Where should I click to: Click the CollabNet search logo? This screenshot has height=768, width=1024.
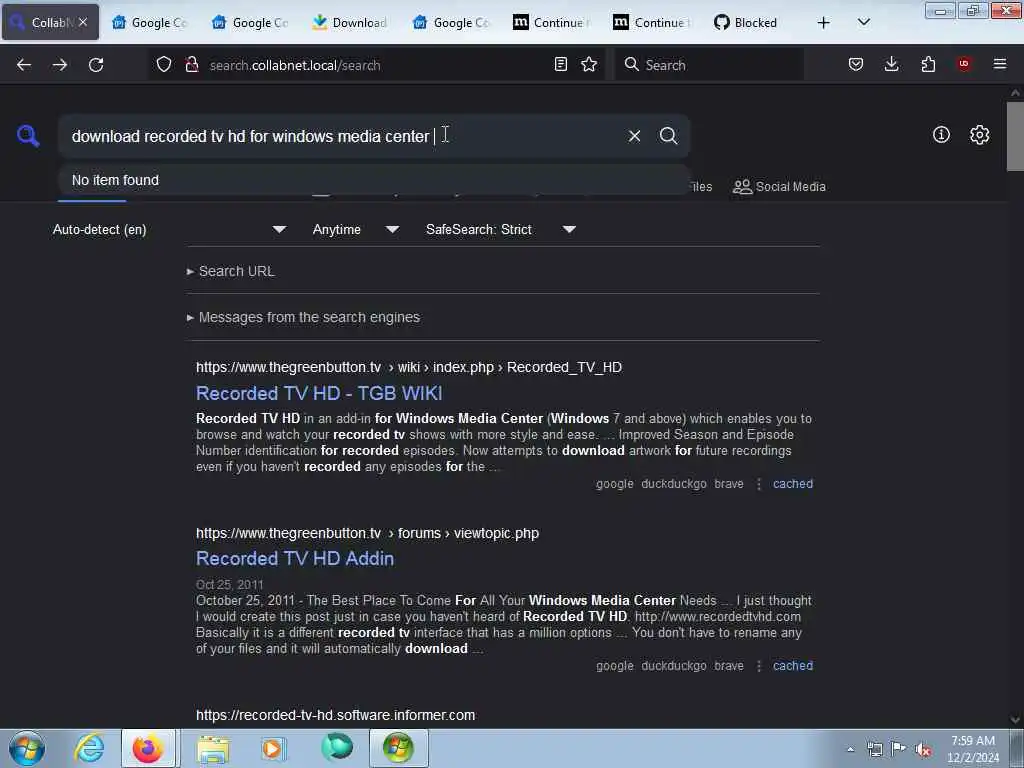tap(28, 136)
